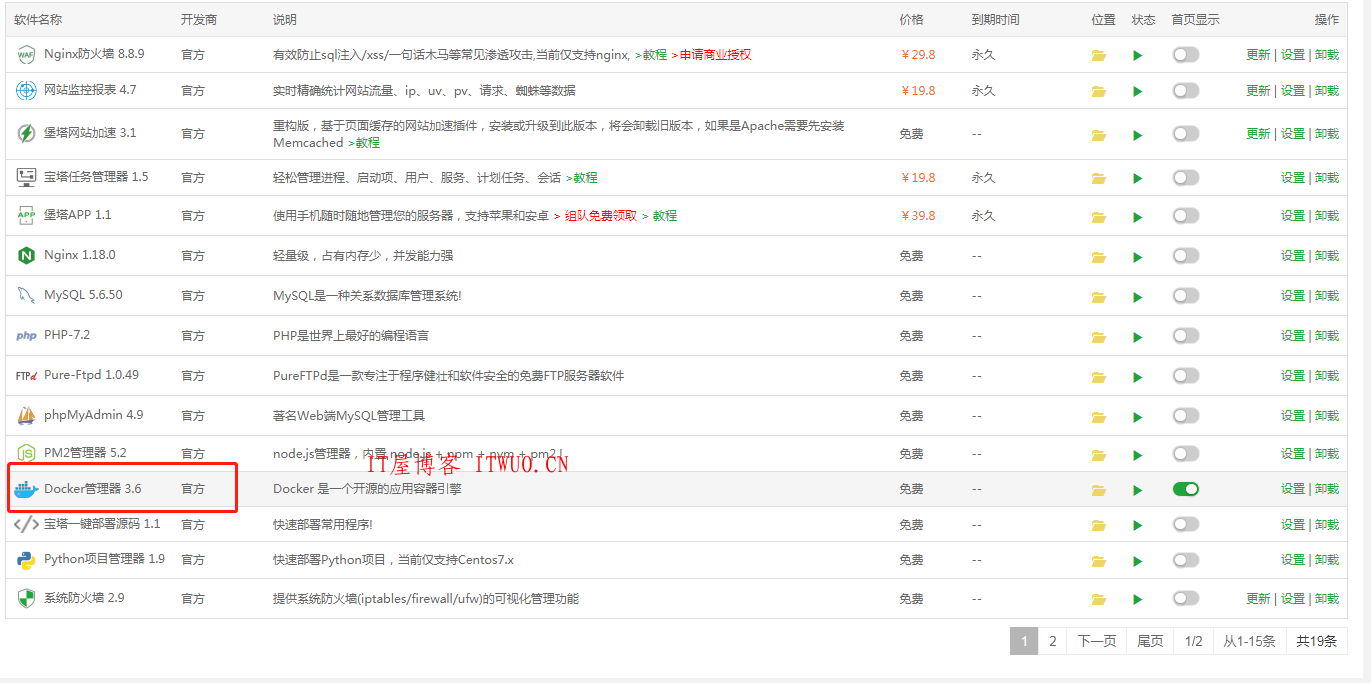Click green status arrow for PHP-7.2
This screenshot has width=1371, height=683.
pos(1137,337)
